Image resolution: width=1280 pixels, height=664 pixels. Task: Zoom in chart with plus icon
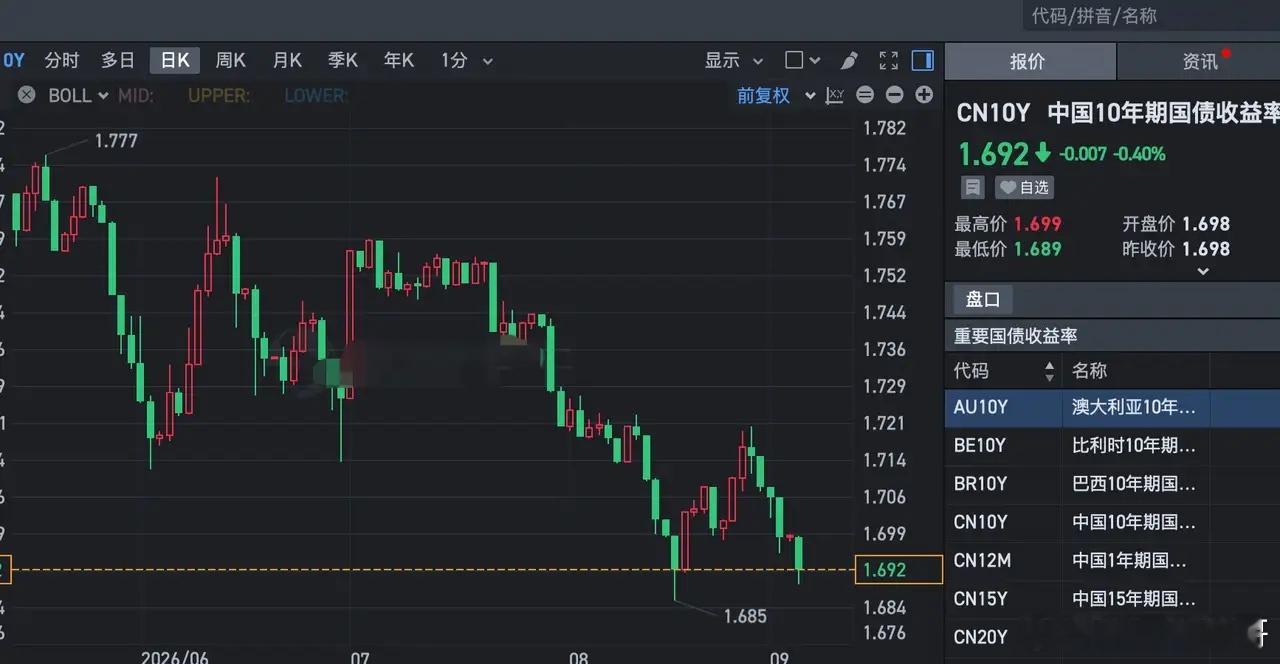click(924, 95)
